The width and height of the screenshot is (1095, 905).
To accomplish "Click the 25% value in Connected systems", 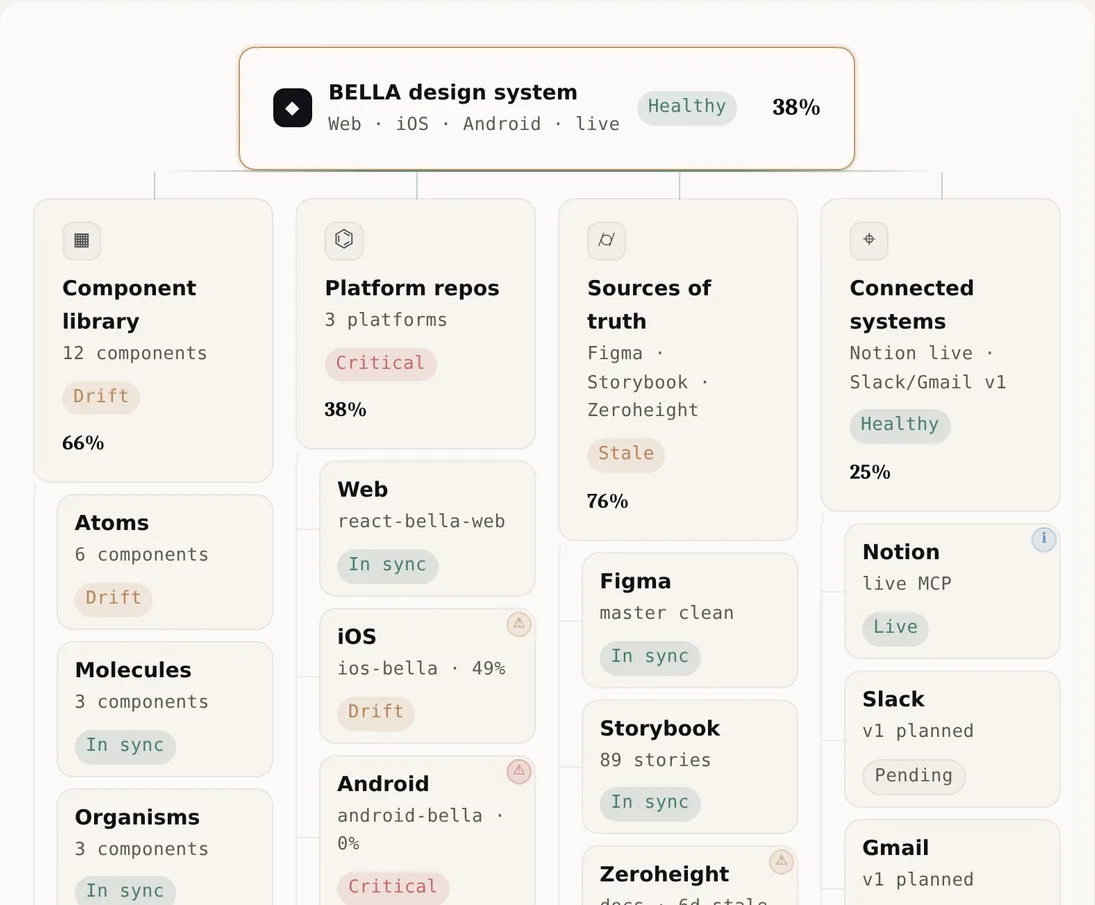I will click(x=870, y=473).
